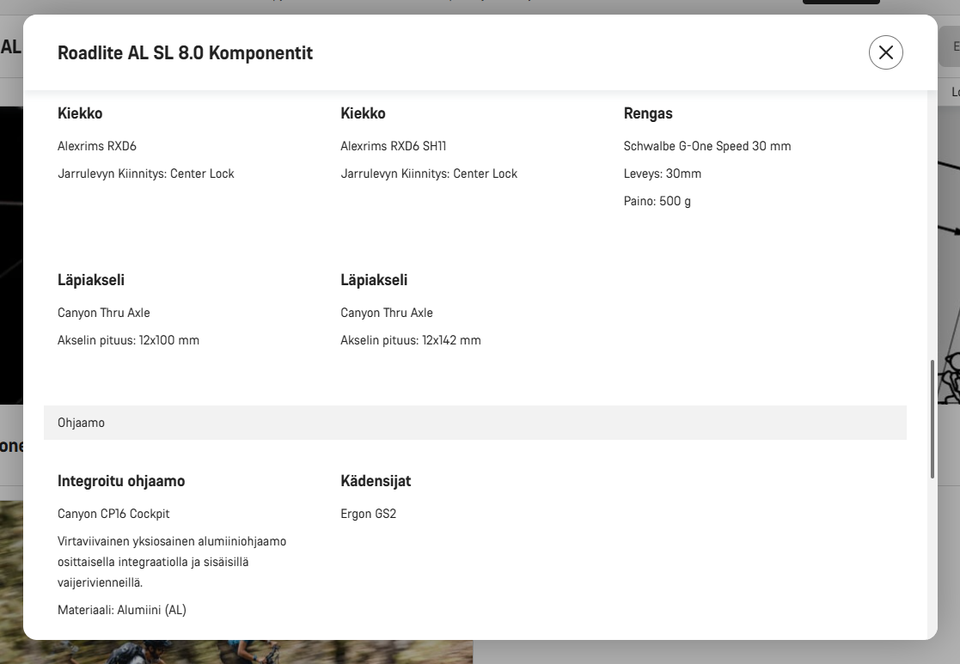
Task: Click the dark button behind the modal's top edge
Action: 840,2
